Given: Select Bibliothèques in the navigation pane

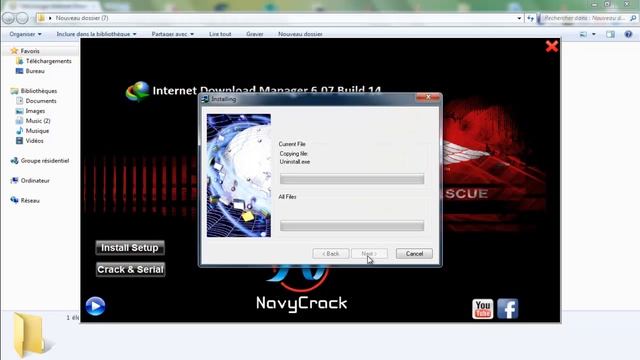Looking at the screenshot, I should point(39,91).
